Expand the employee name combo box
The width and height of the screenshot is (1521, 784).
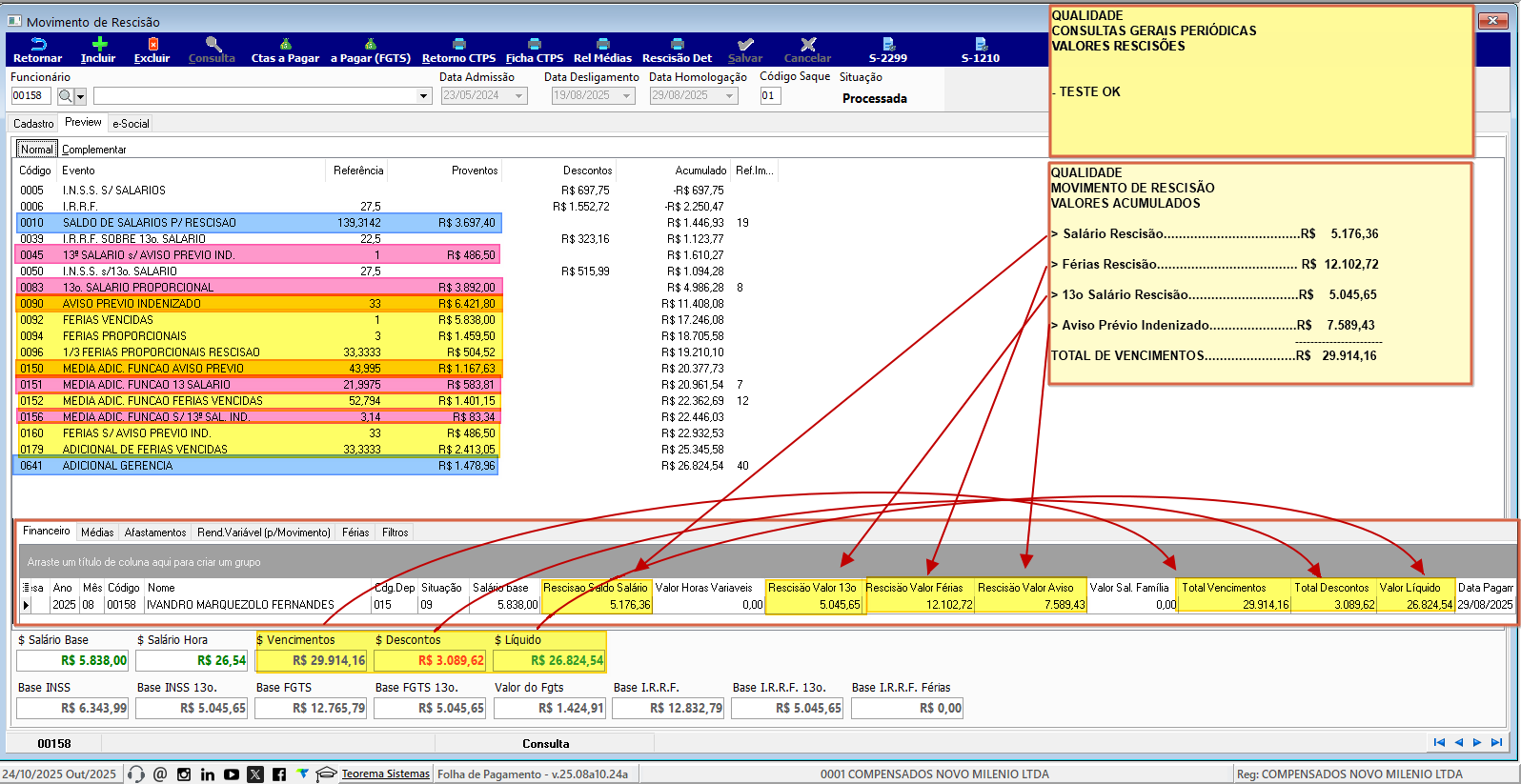coord(424,96)
